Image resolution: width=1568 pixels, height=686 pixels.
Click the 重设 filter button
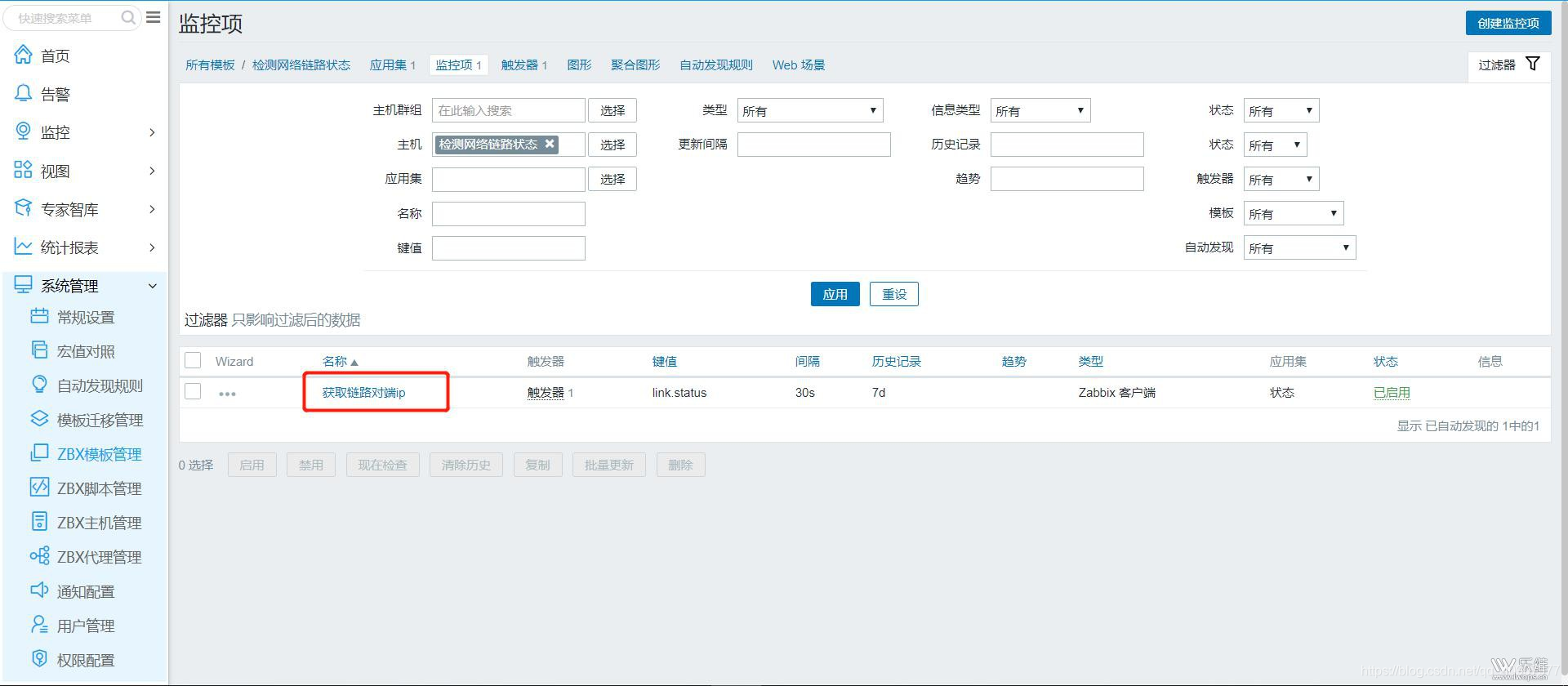pos(893,294)
